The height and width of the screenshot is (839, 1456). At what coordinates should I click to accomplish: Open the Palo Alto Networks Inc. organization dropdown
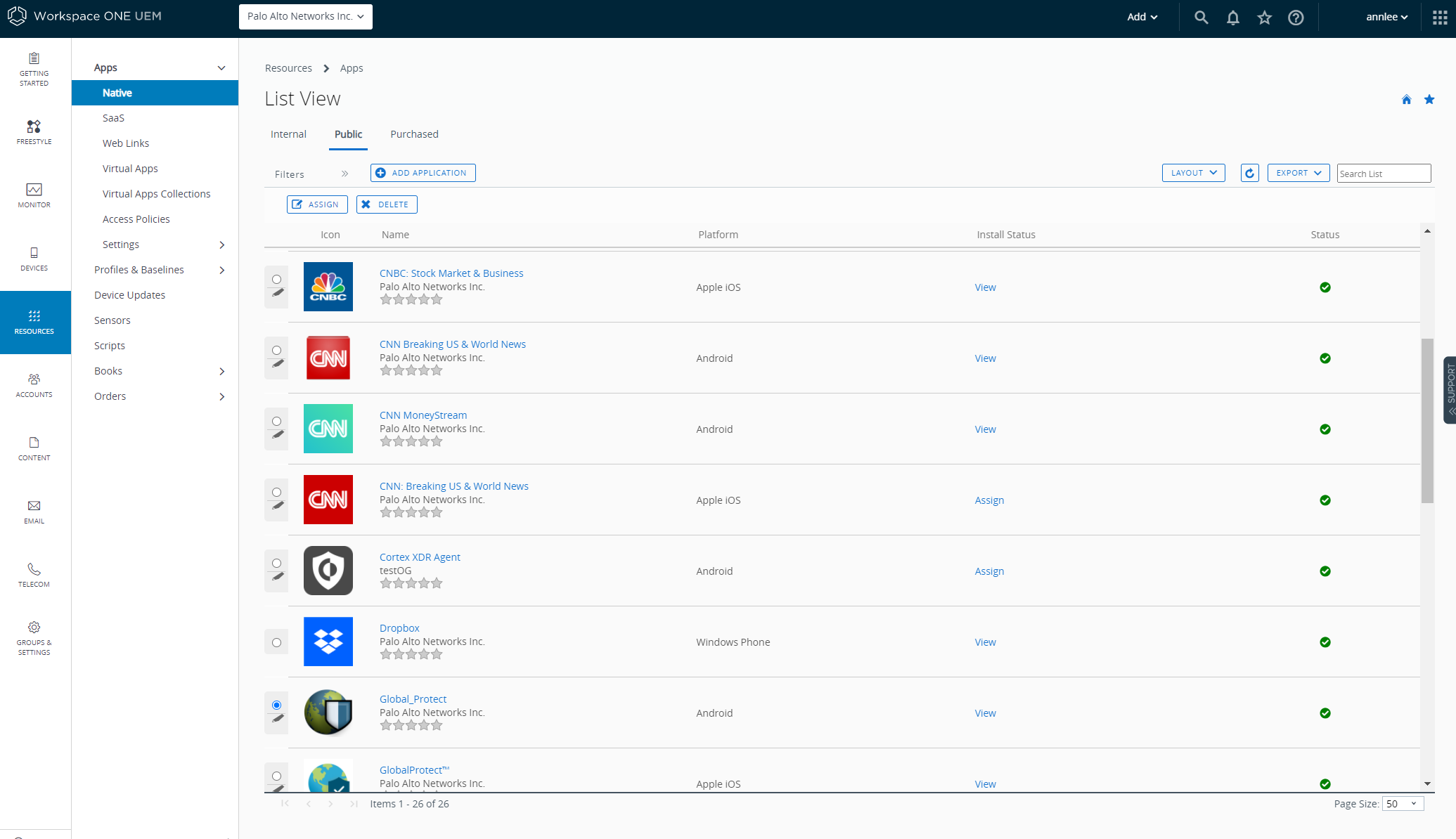305,16
